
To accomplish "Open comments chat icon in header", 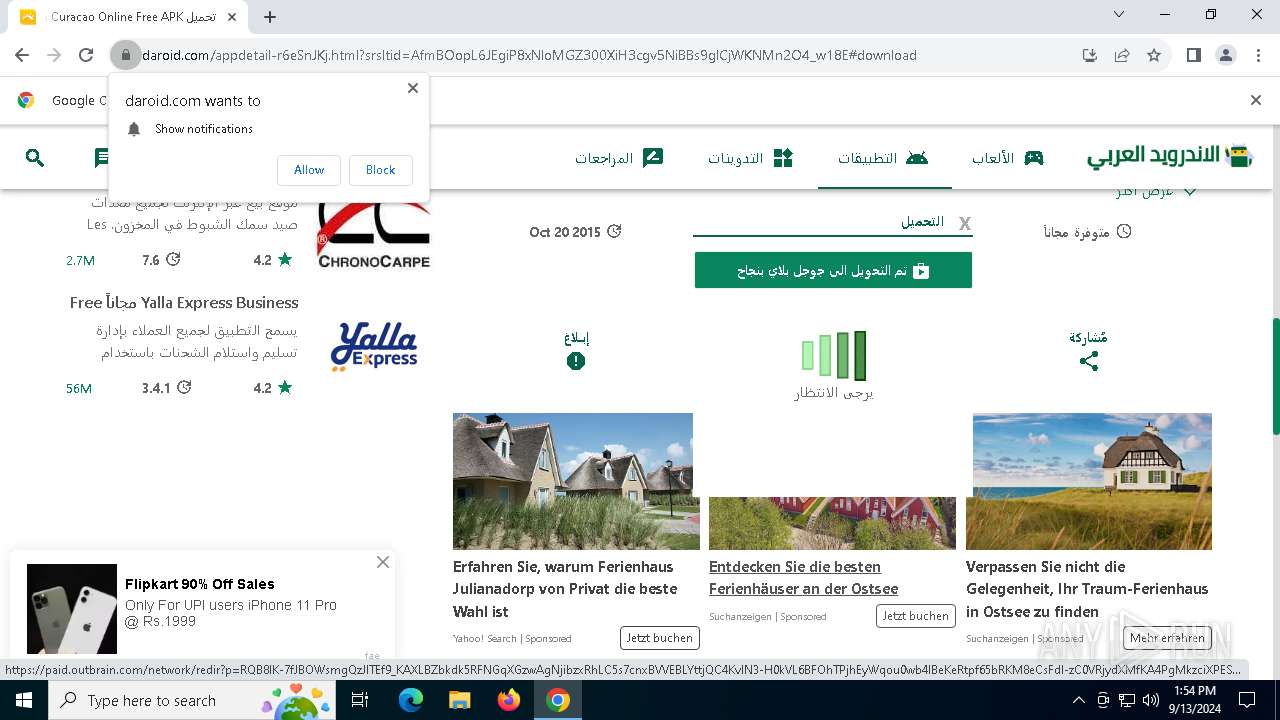I will pos(101,157).
